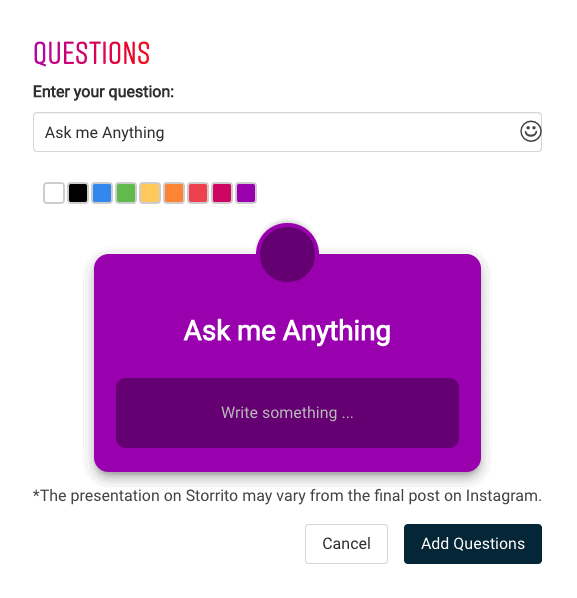
Task: Click the dark circular avatar on sticker
Action: (287, 254)
